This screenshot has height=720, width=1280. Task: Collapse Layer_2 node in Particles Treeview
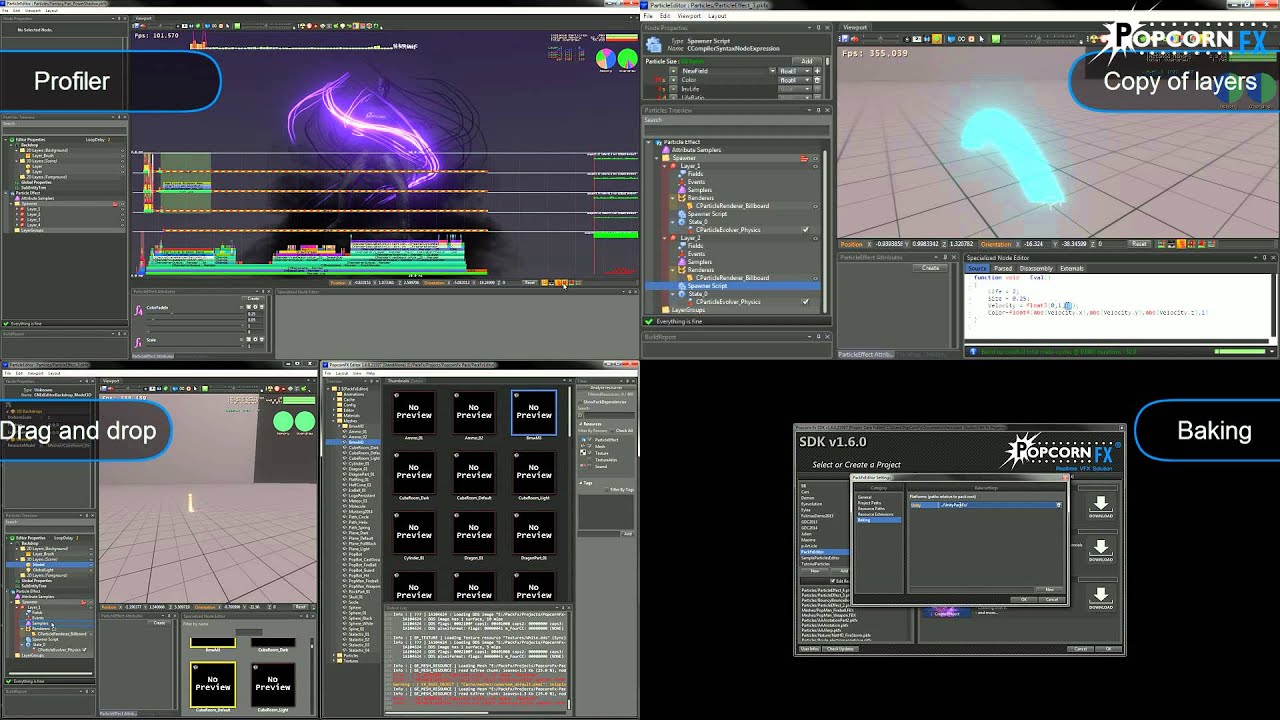pyautogui.click(x=664, y=238)
